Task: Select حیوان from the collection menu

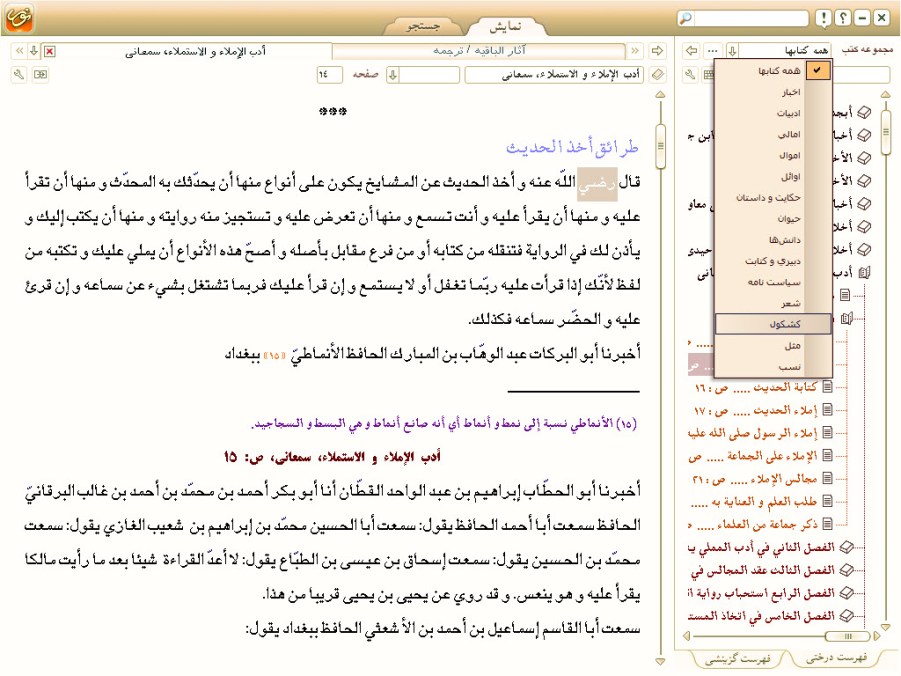Action: pos(773,218)
